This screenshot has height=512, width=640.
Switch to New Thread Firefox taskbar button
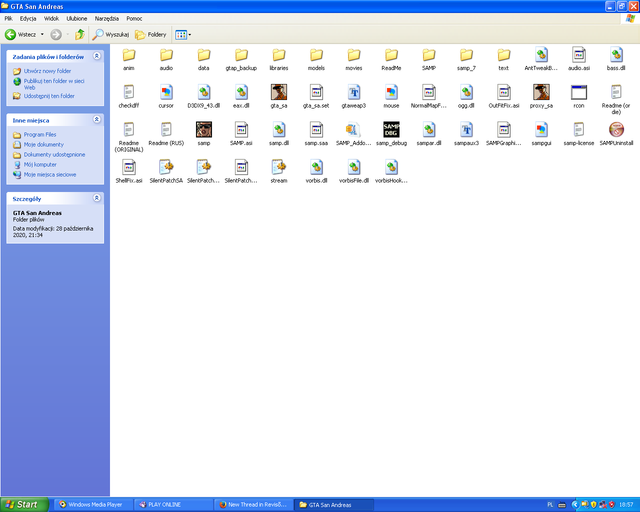tap(254, 505)
